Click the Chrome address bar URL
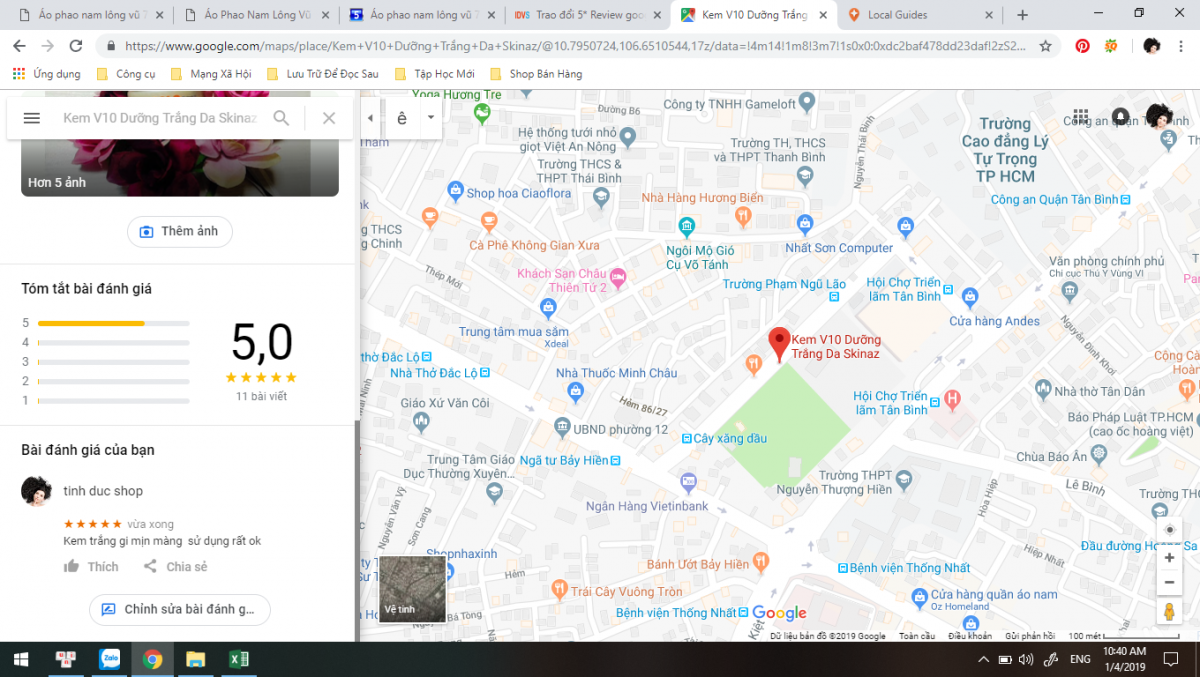1200x677 pixels. click(x=574, y=46)
